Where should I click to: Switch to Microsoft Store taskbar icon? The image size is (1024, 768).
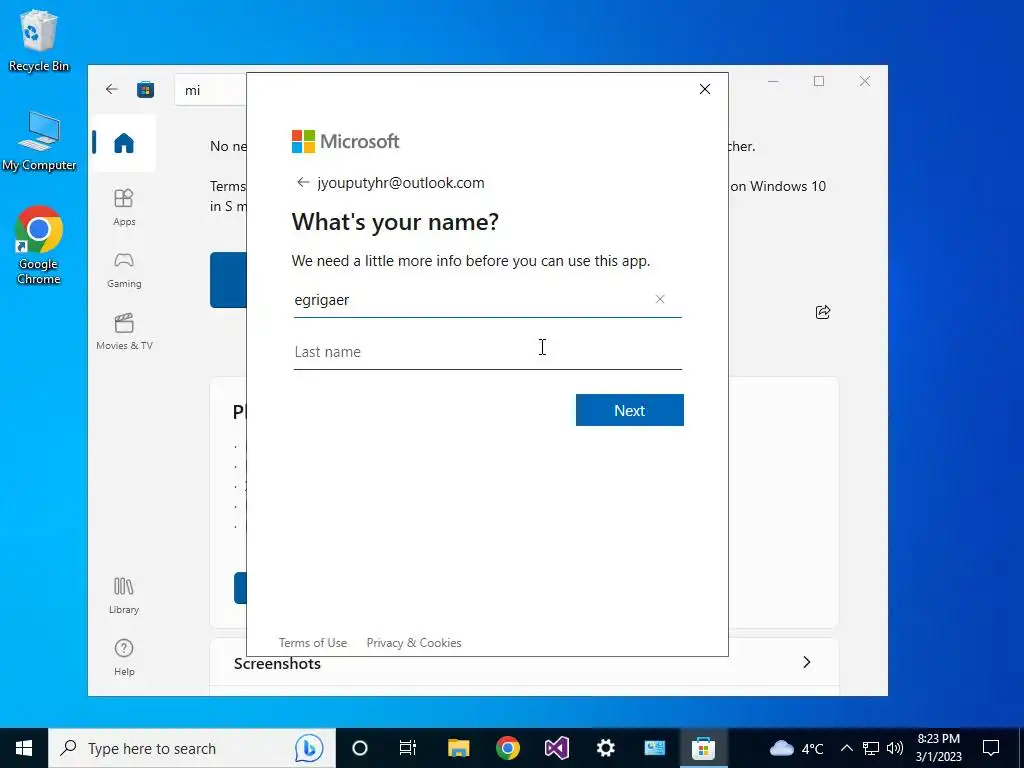click(x=703, y=748)
